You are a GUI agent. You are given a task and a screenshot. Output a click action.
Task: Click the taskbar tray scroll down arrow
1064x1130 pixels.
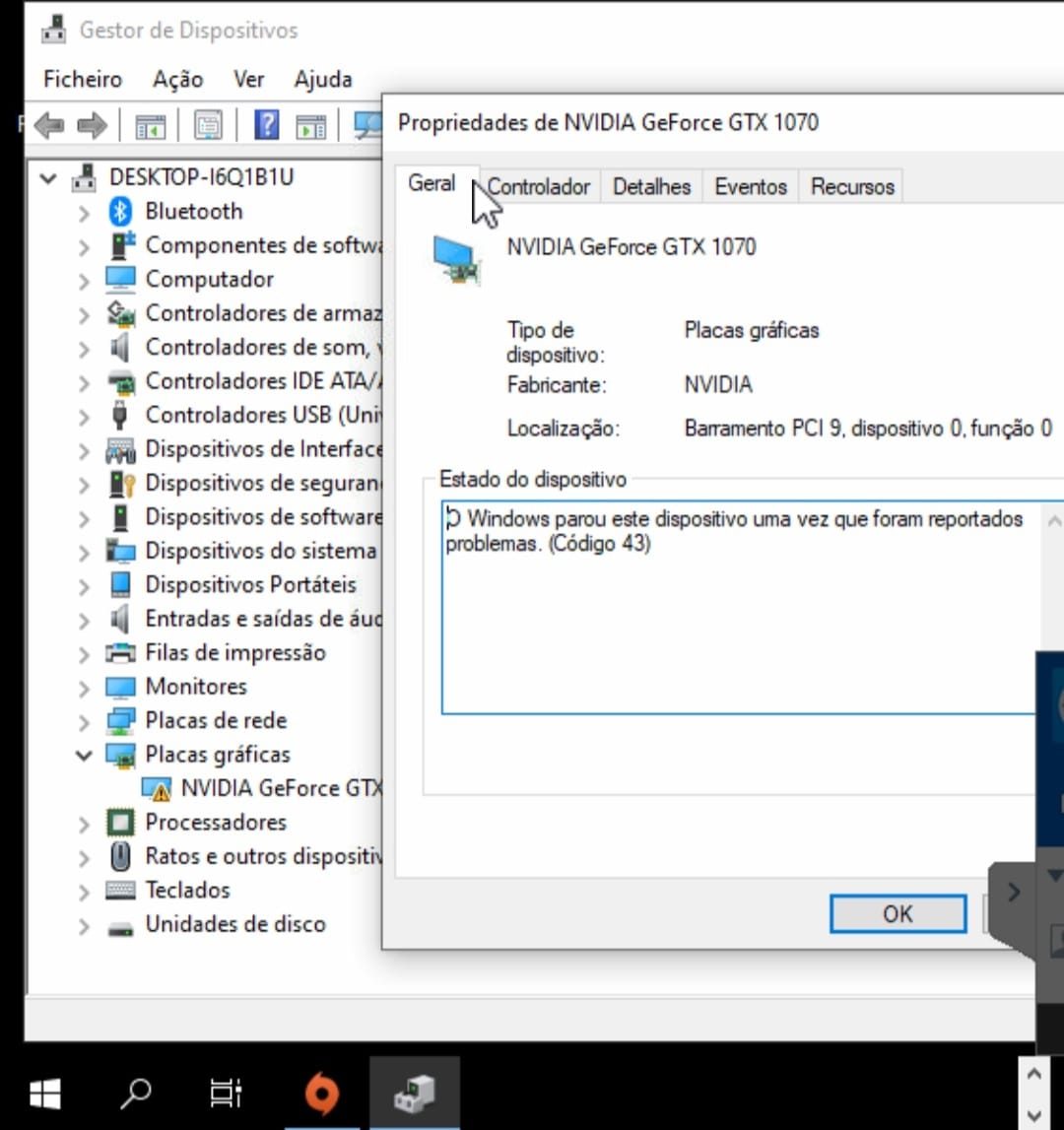[1034, 1115]
